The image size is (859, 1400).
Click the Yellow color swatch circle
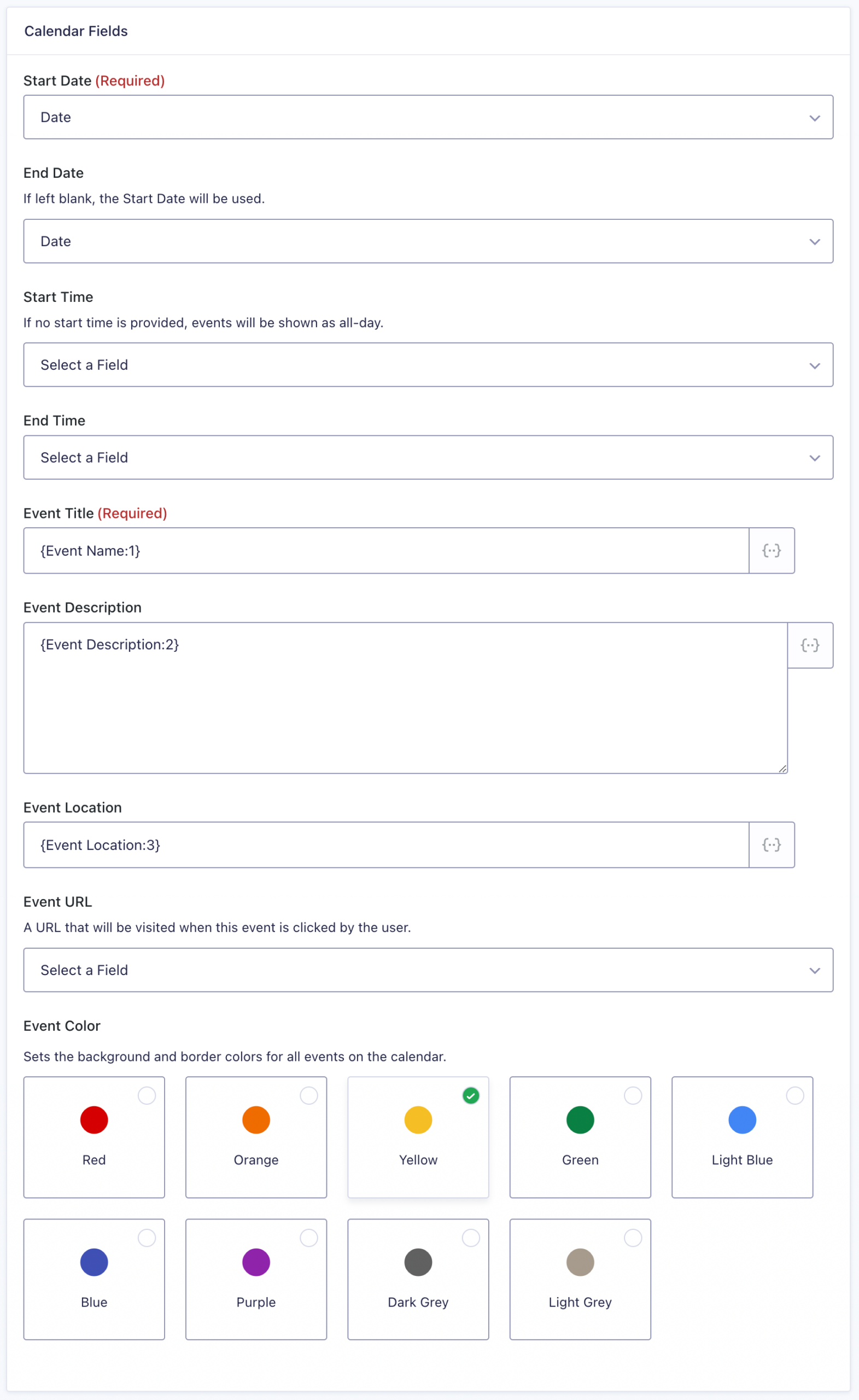pos(418,1120)
